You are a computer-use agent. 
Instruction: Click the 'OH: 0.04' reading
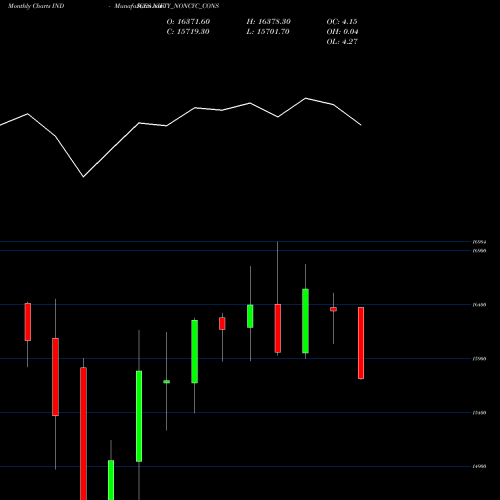pyautogui.click(x=343, y=32)
